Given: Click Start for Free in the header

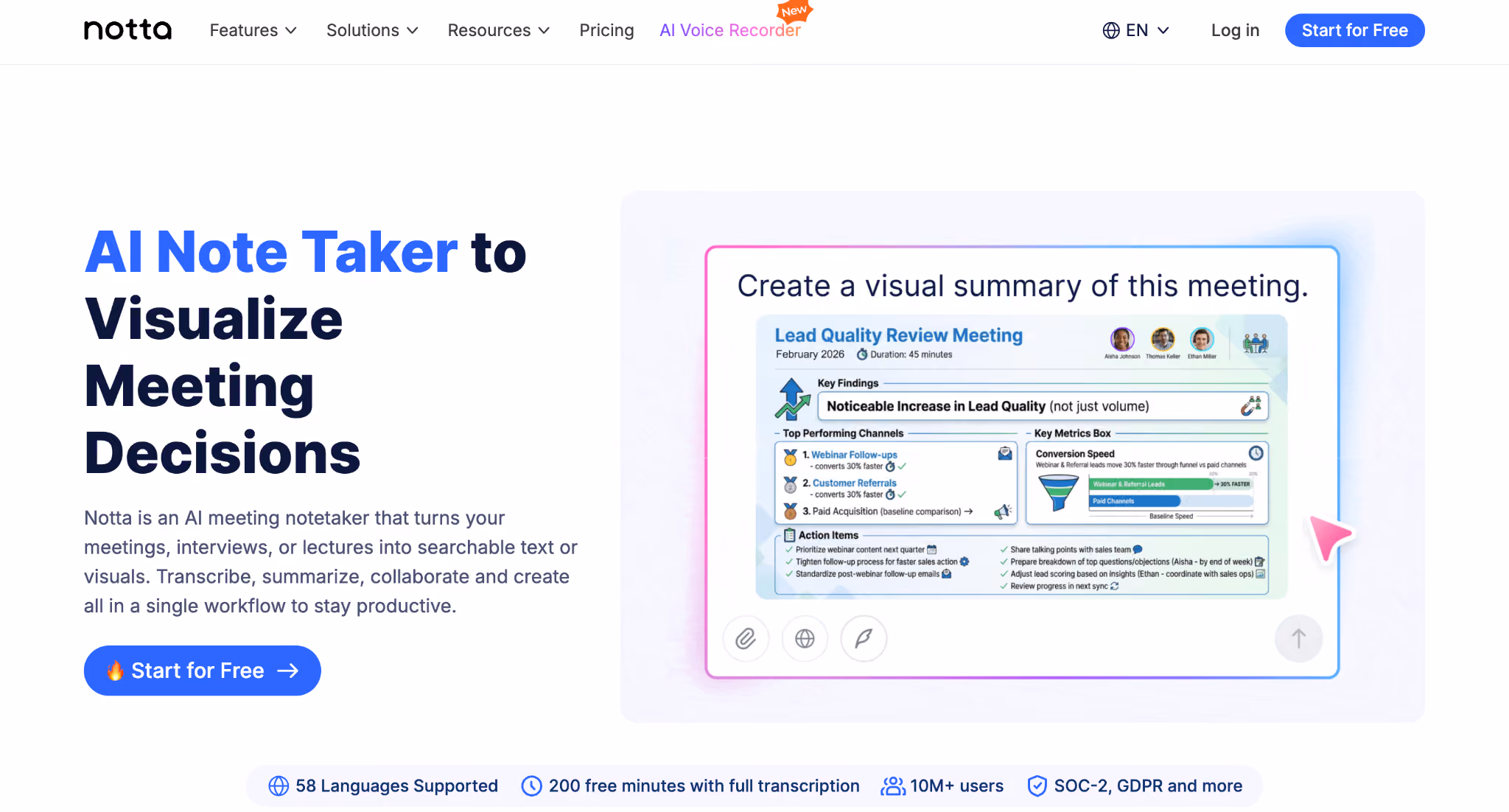Looking at the screenshot, I should 1354,30.
